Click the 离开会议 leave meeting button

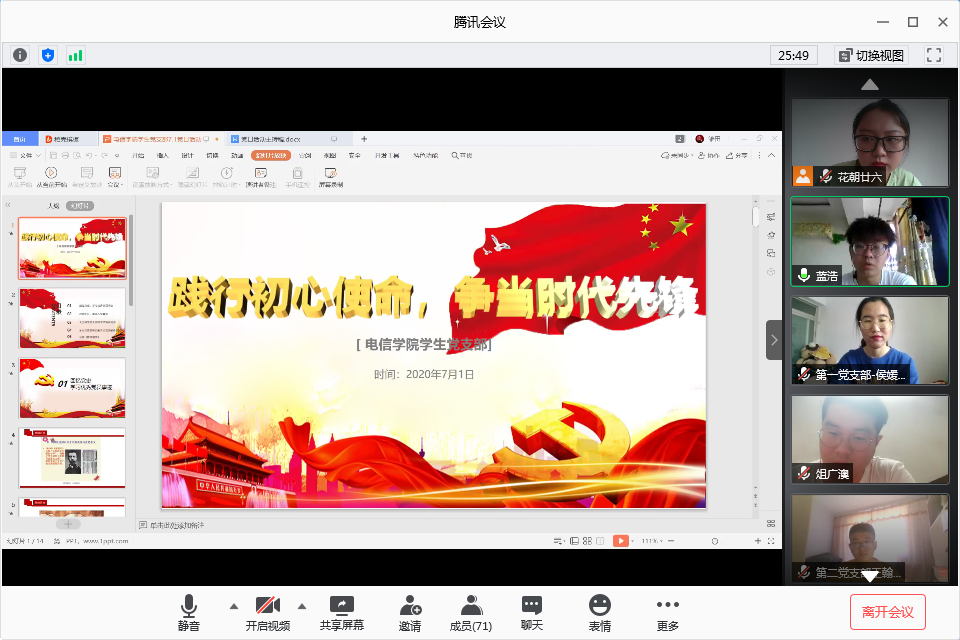pos(888,611)
